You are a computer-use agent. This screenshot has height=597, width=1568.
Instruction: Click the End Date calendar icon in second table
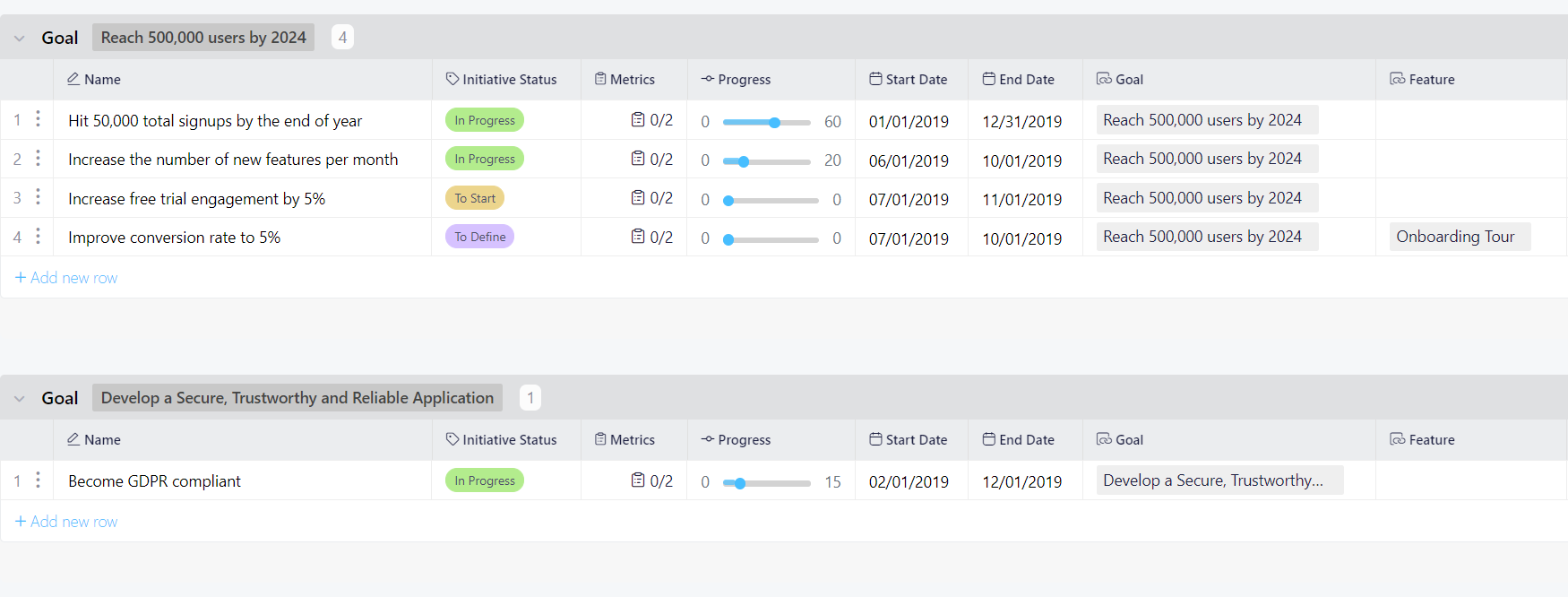[x=989, y=439]
